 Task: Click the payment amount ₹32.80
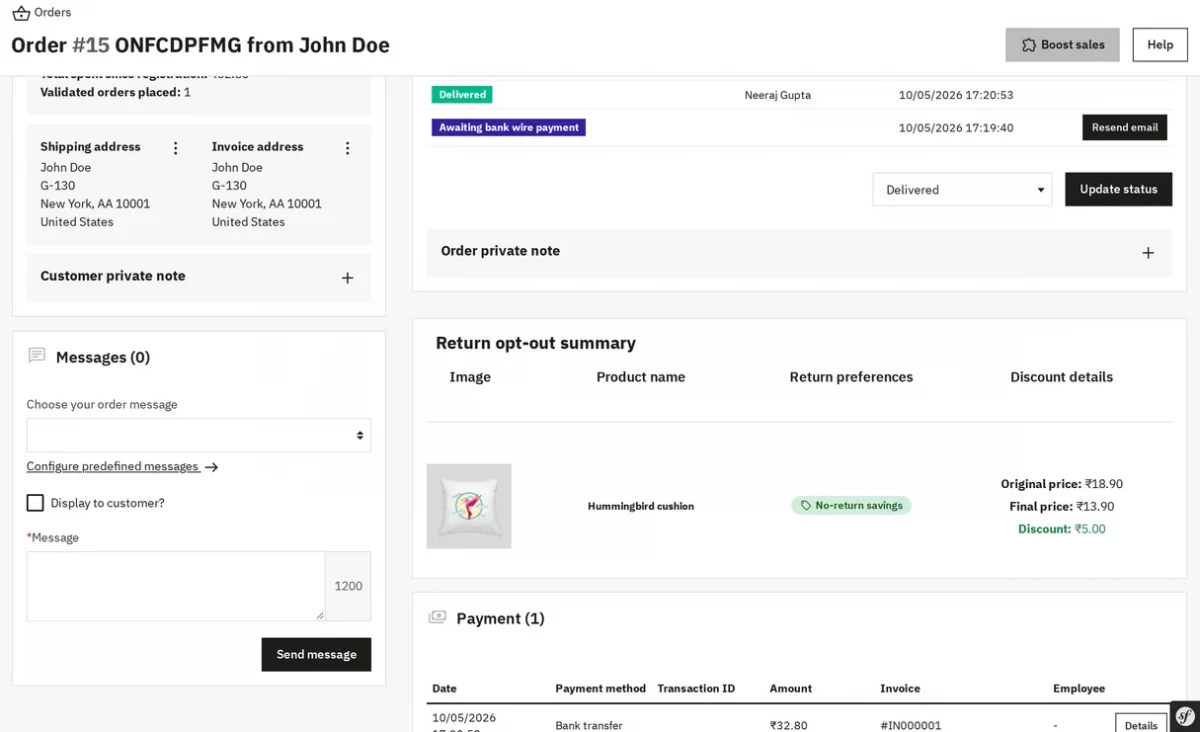click(788, 725)
